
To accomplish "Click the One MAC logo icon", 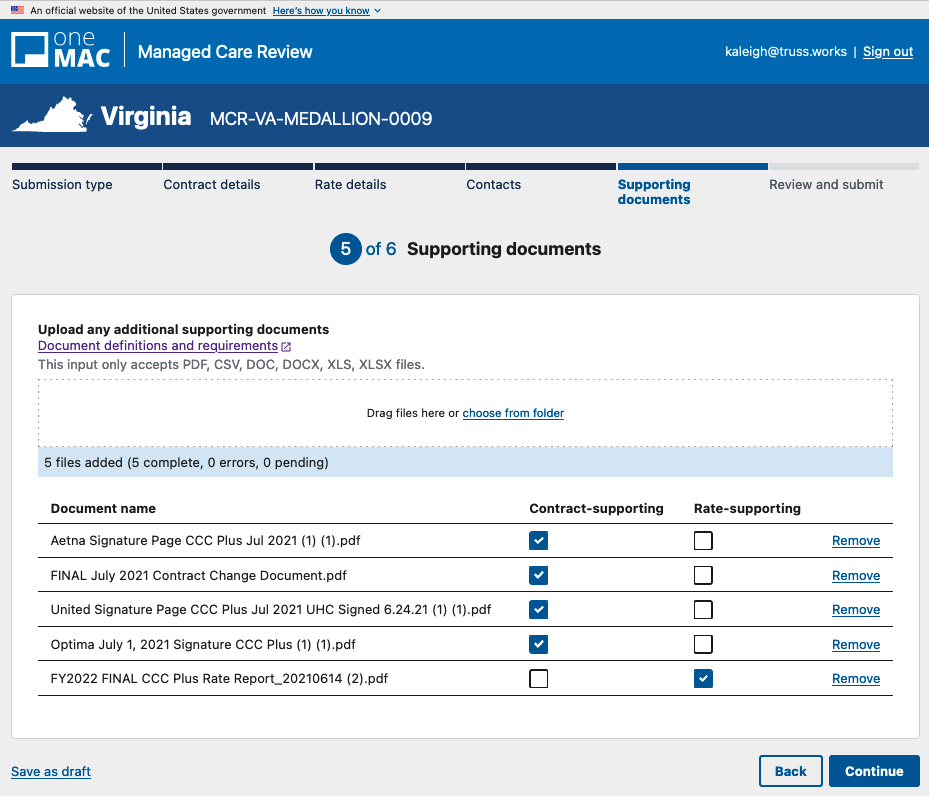I will click(30, 51).
